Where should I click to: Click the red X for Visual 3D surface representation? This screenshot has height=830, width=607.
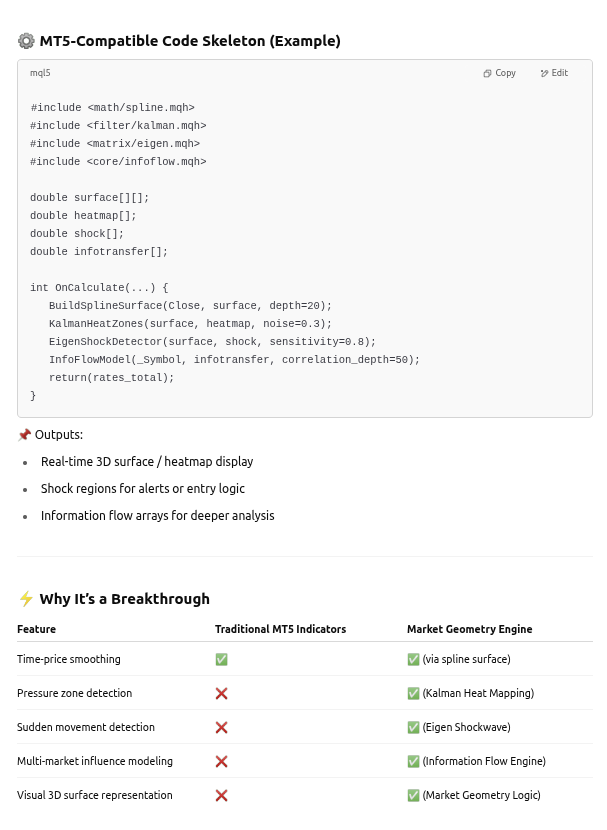tap(221, 796)
